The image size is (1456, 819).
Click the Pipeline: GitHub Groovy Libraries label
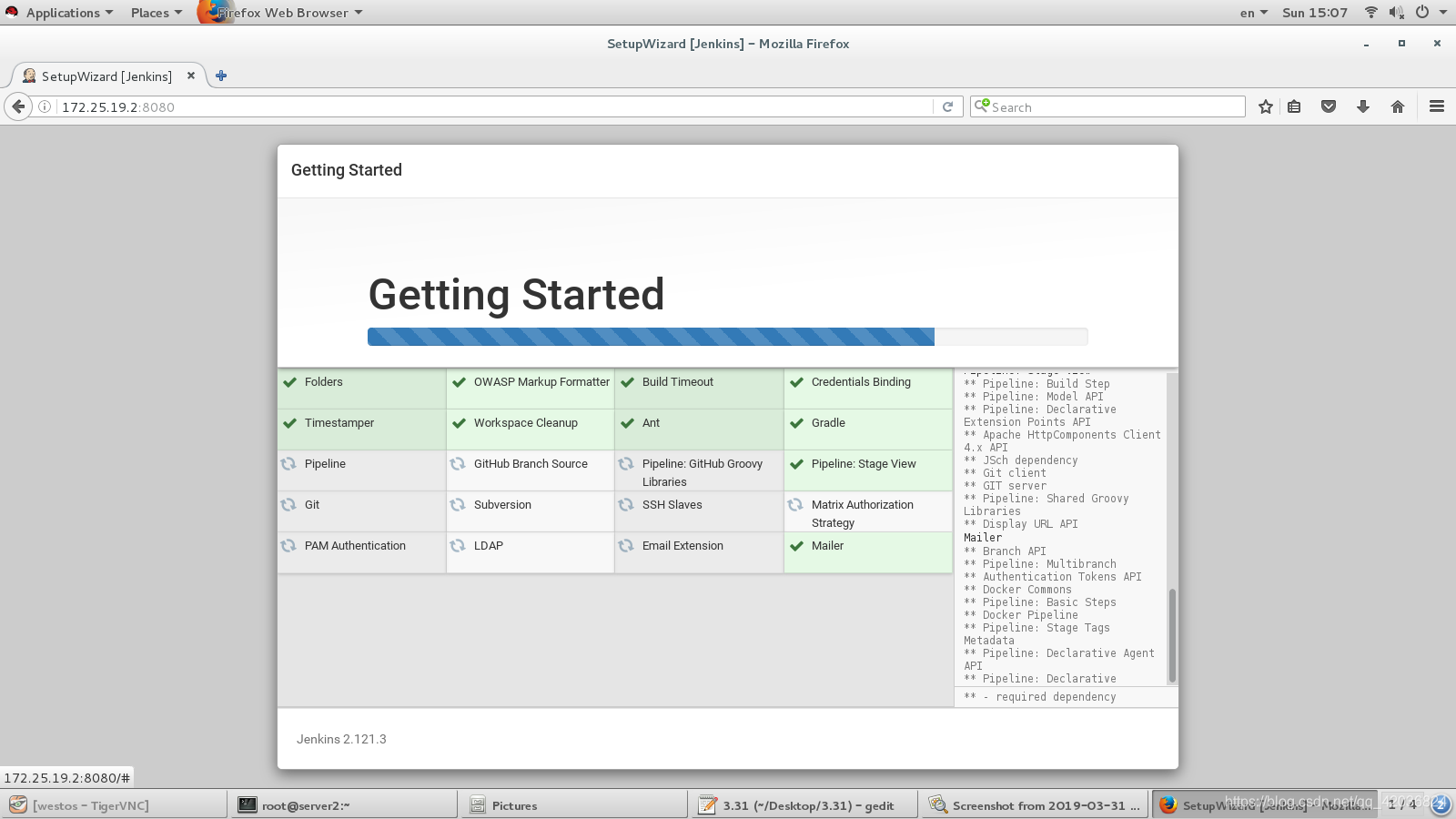703,473
